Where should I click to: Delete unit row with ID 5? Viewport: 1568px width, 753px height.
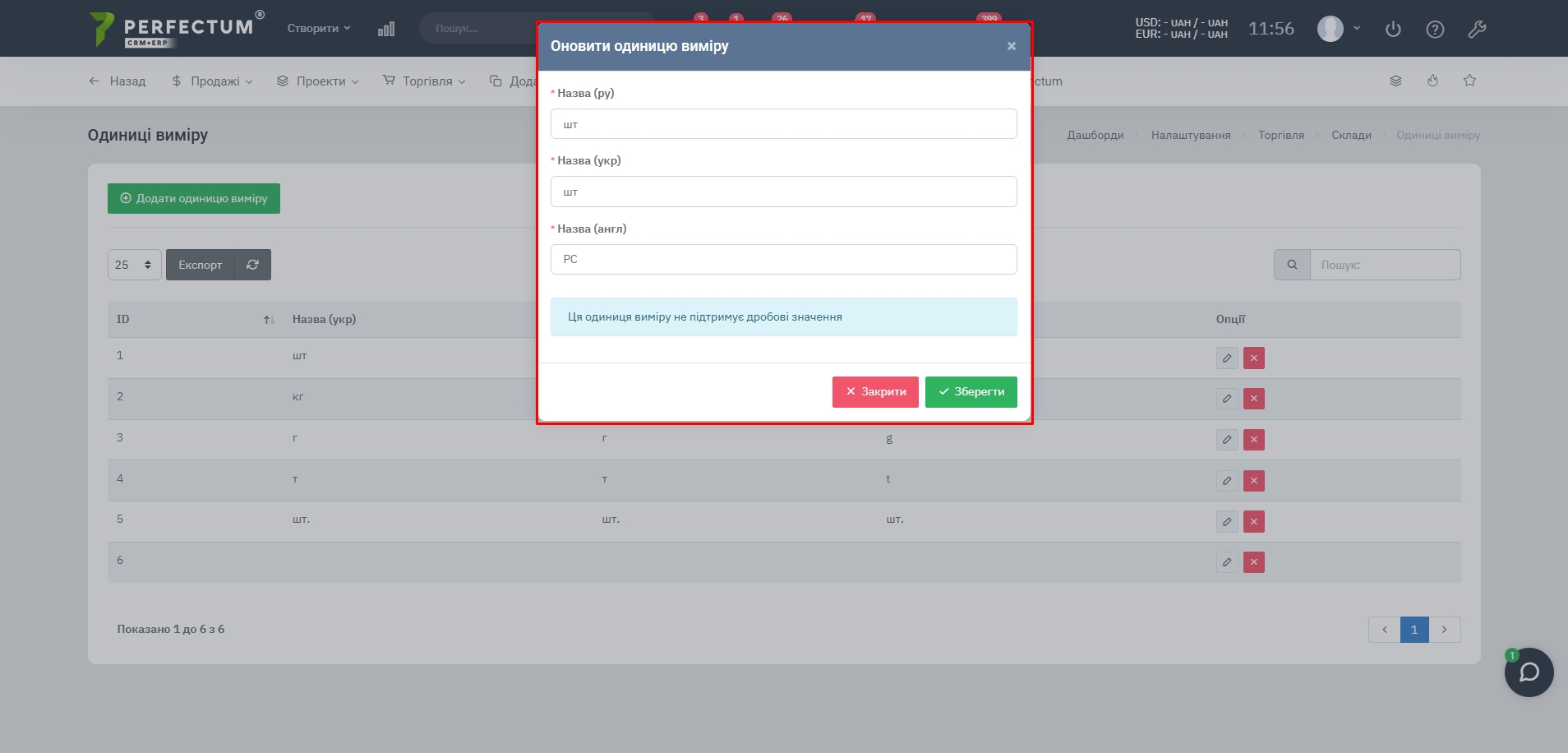pos(1253,521)
